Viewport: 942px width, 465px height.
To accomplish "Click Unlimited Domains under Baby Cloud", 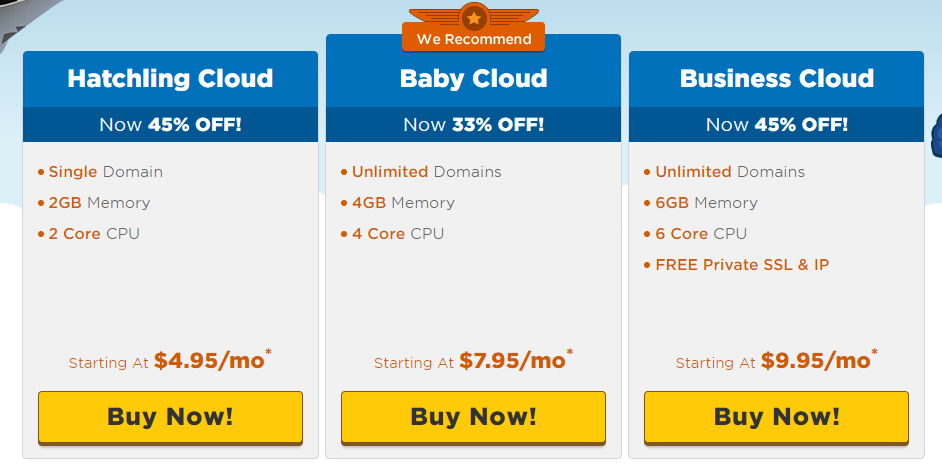I will [x=427, y=172].
